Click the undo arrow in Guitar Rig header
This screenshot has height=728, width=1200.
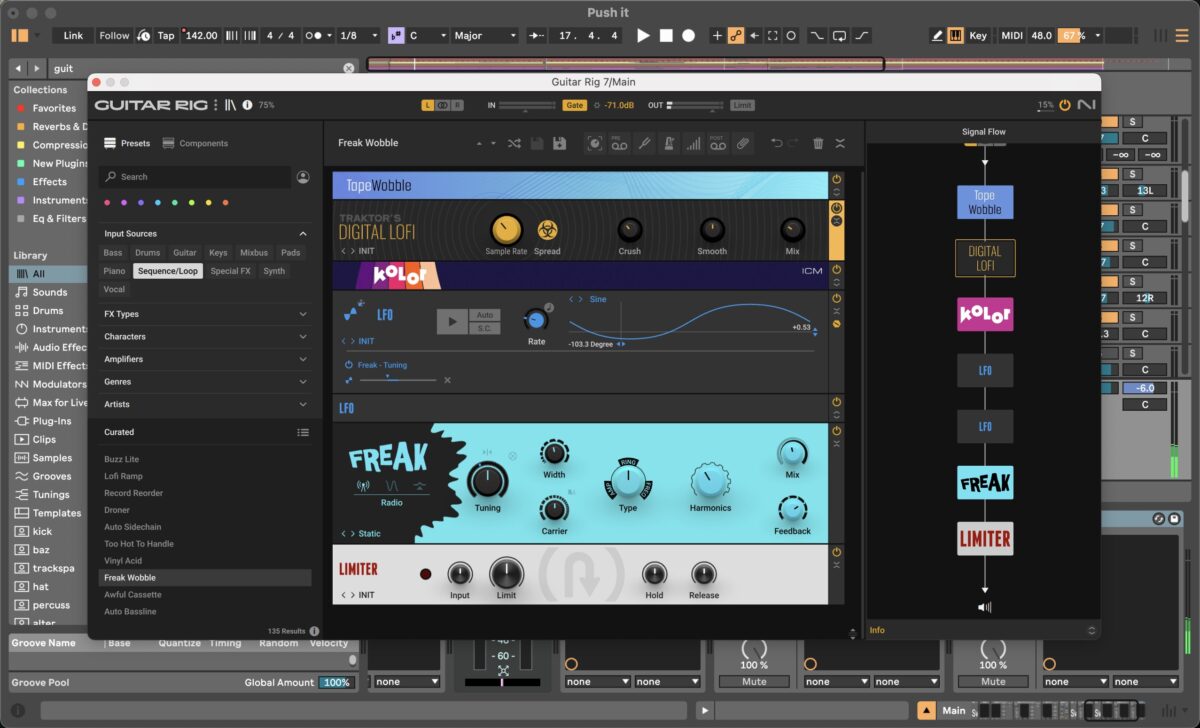776,144
